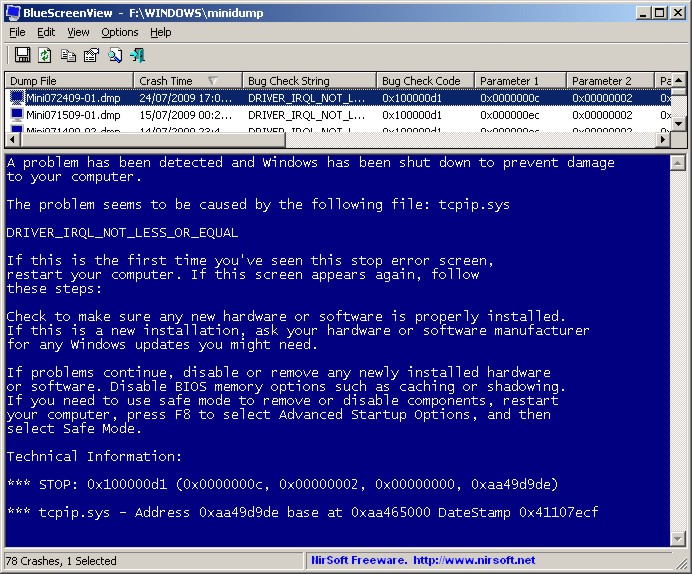Maximize the BlueScreenView window
692x574 pixels.
pos(660,12)
